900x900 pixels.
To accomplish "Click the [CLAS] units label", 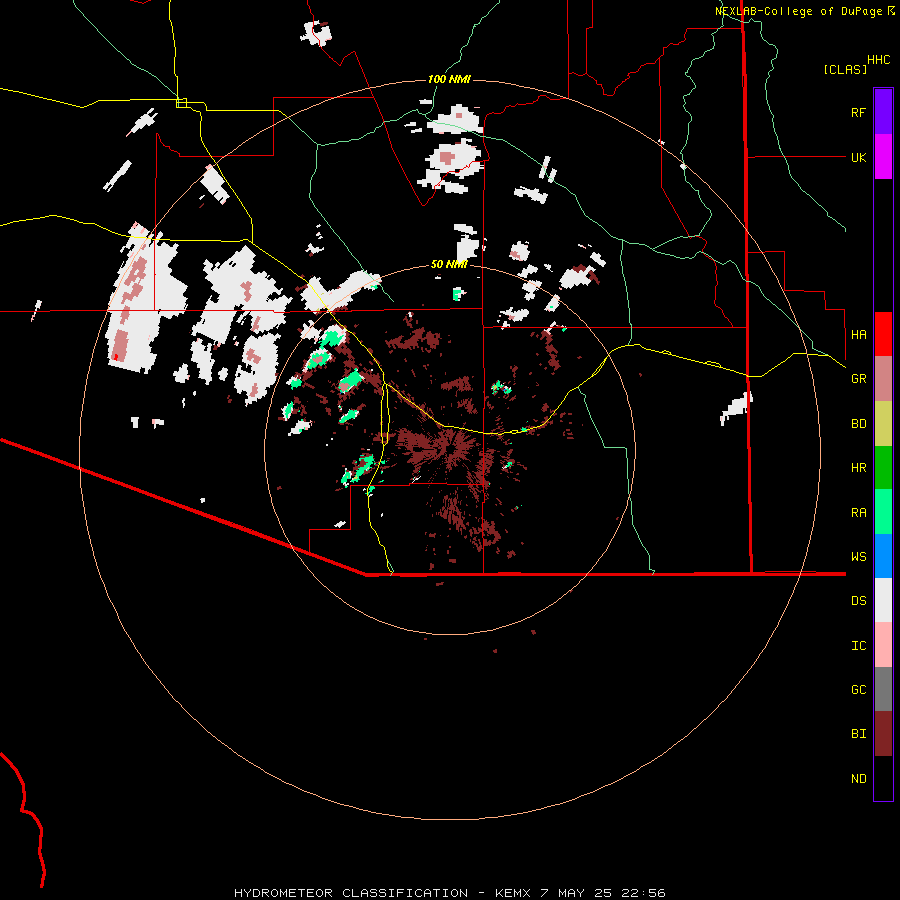I will point(845,69).
